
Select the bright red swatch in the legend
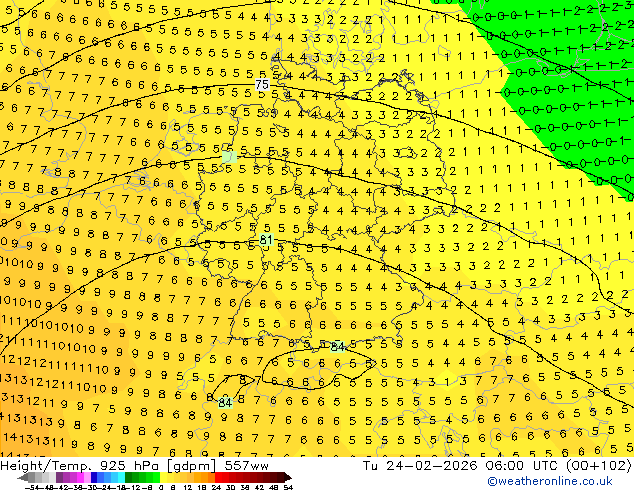[218, 478]
